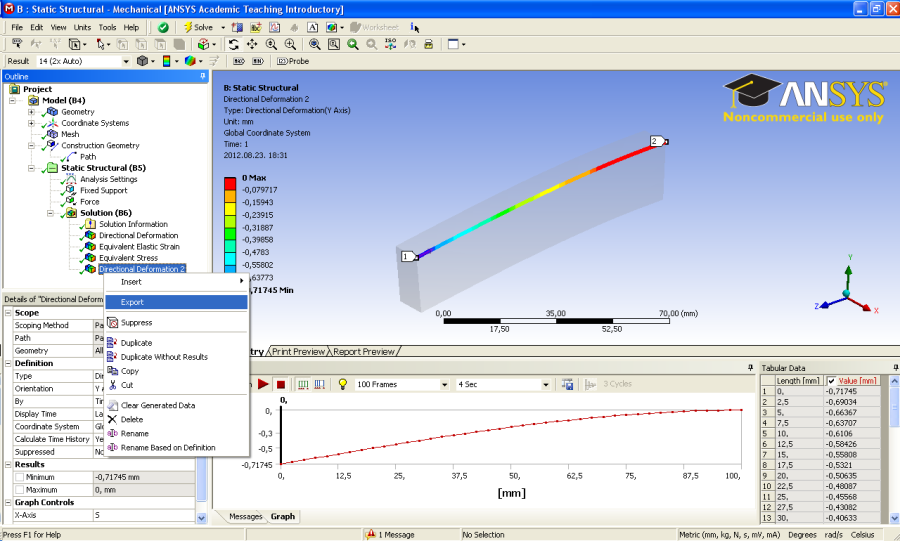Viewport: 900px width, 541px height.
Task: Choose Export in the context menu
Action: (x=176, y=302)
